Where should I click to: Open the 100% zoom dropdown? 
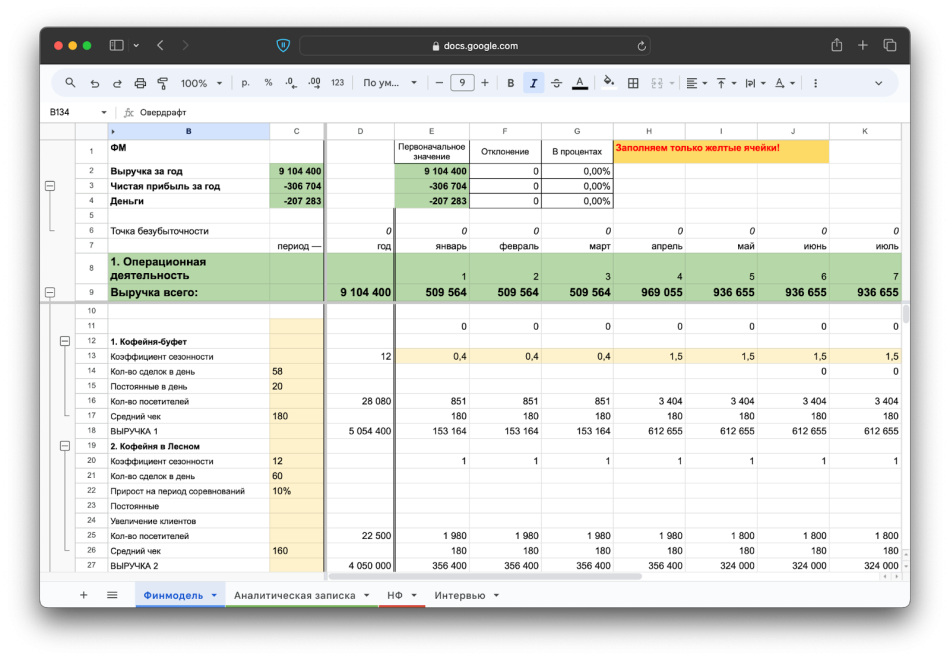[201, 83]
